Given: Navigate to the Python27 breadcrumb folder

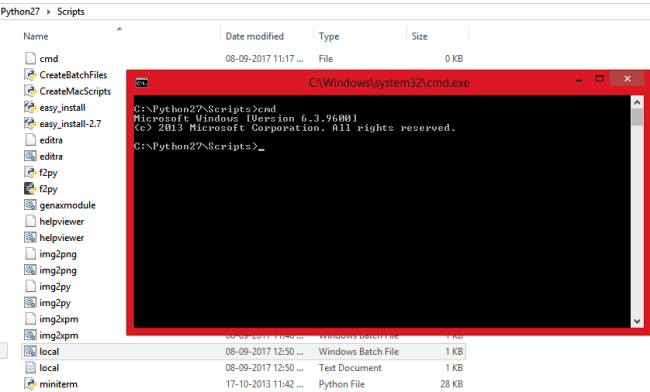Looking at the screenshot, I should click(20, 12).
